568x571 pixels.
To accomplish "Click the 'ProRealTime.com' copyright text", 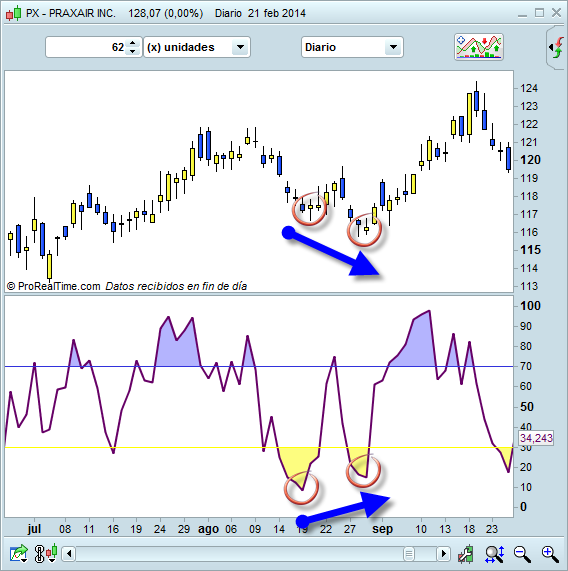I will pos(54,286).
